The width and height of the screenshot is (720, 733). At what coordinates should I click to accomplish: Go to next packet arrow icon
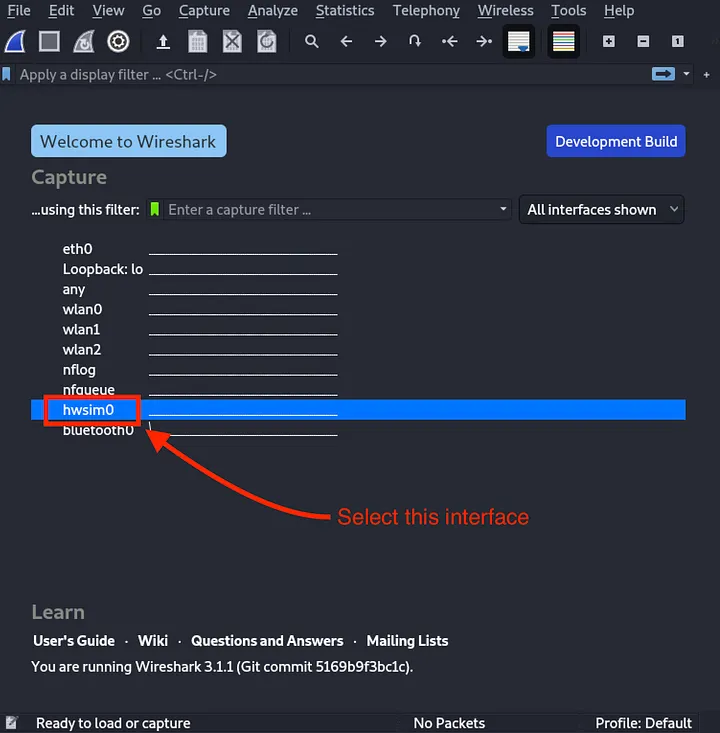point(380,42)
